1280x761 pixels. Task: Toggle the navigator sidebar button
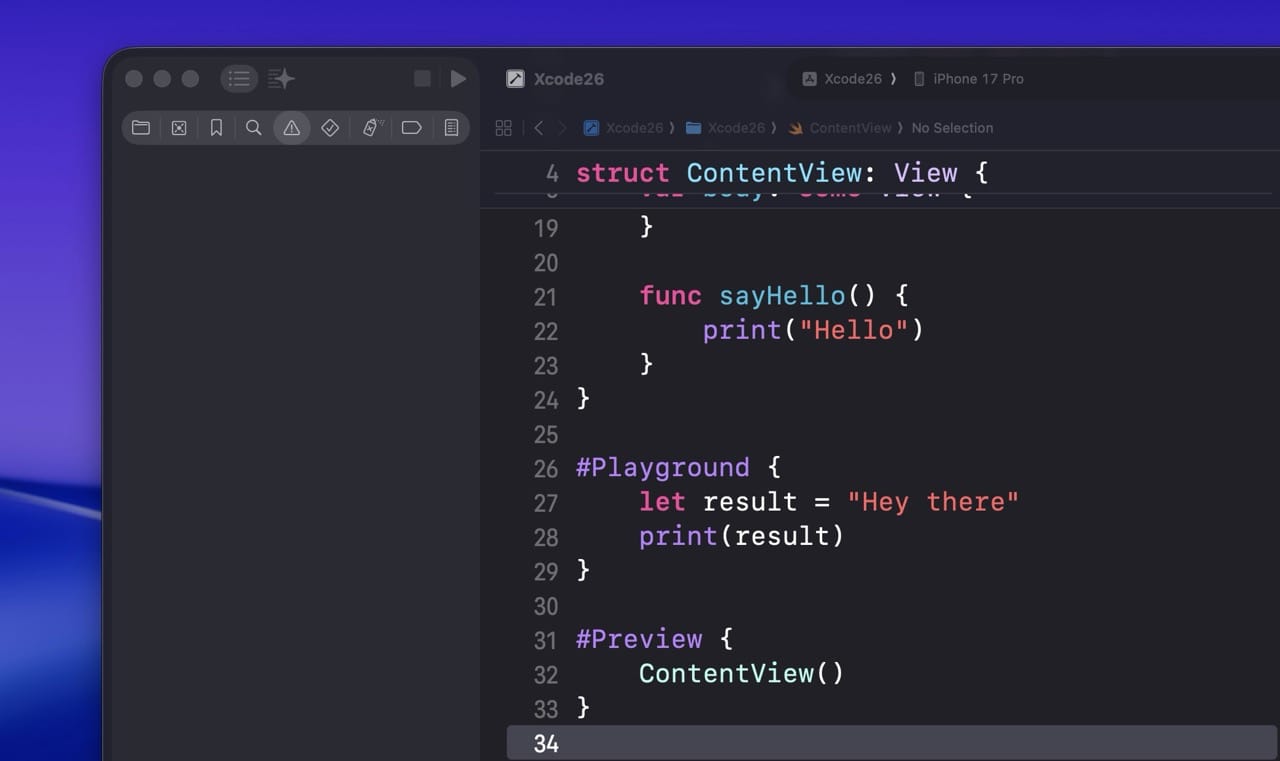click(x=239, y=79)
